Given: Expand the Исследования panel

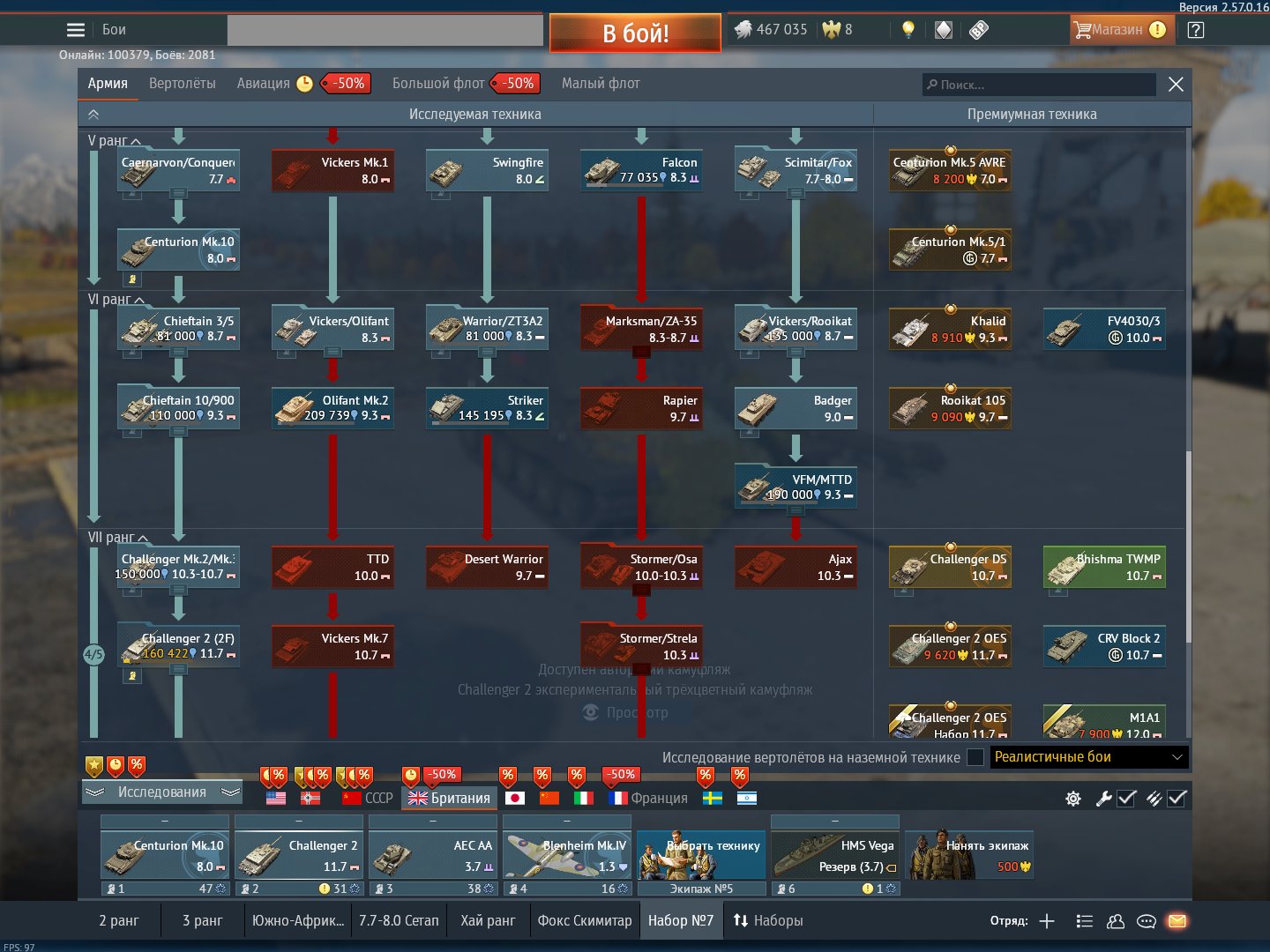Looking at the screenshot, I should click(162, 792).
